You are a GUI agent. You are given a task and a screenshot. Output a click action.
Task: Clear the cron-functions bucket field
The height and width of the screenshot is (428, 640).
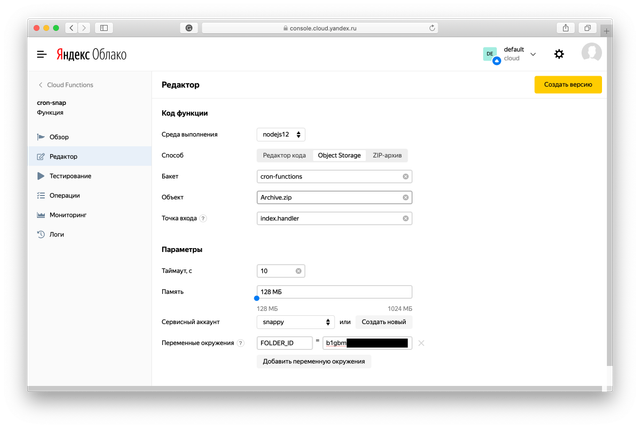(405, 176)
